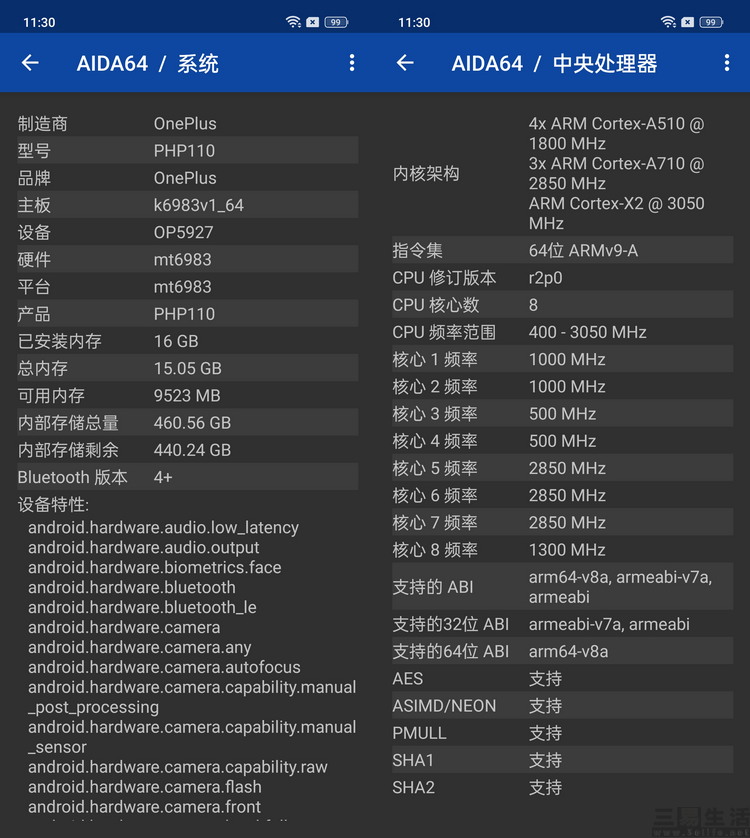
Task: Tap android.hardware.camera.front entry
Action: coord(144,807)
